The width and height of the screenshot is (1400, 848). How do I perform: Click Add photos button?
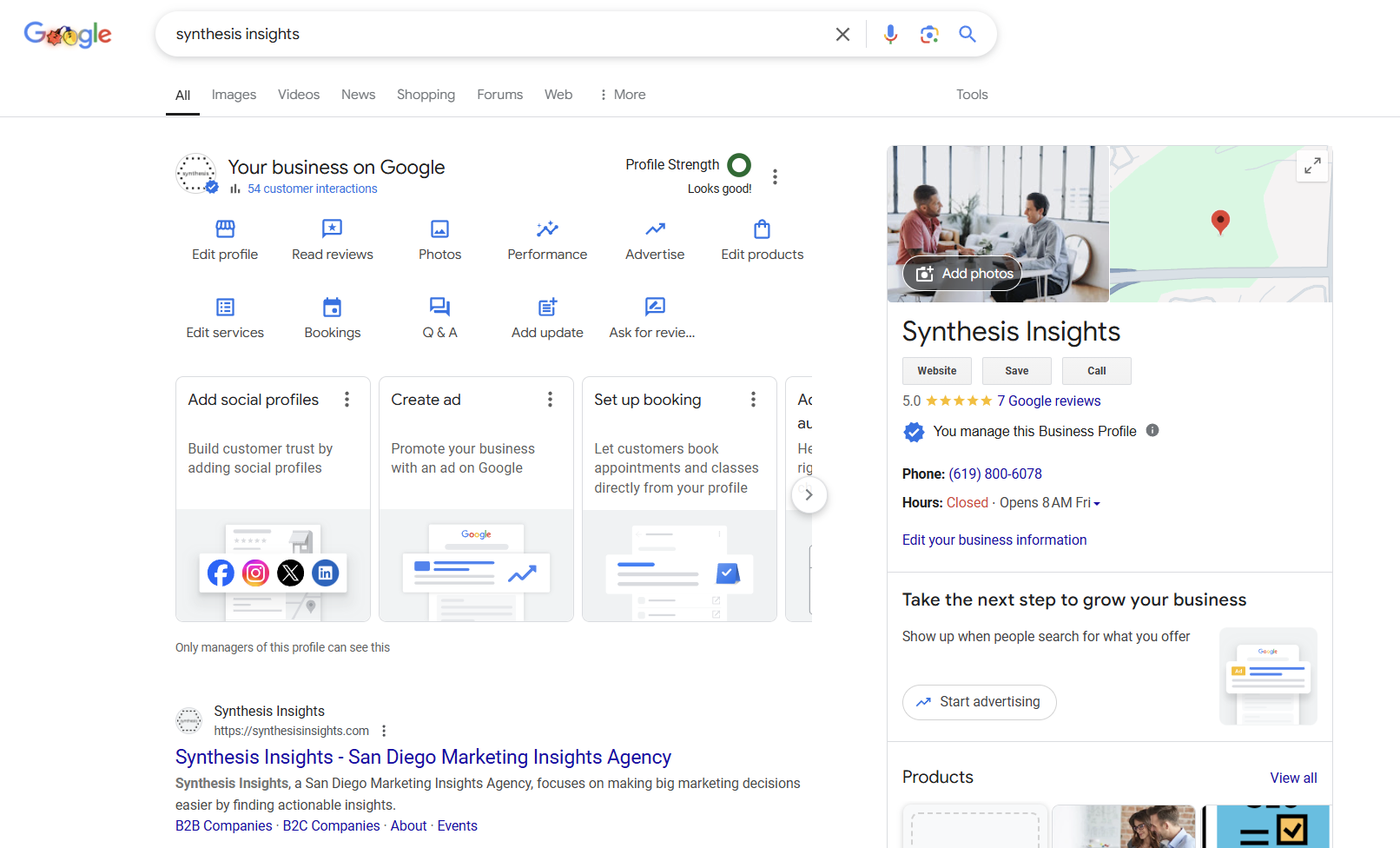[962, 274]
